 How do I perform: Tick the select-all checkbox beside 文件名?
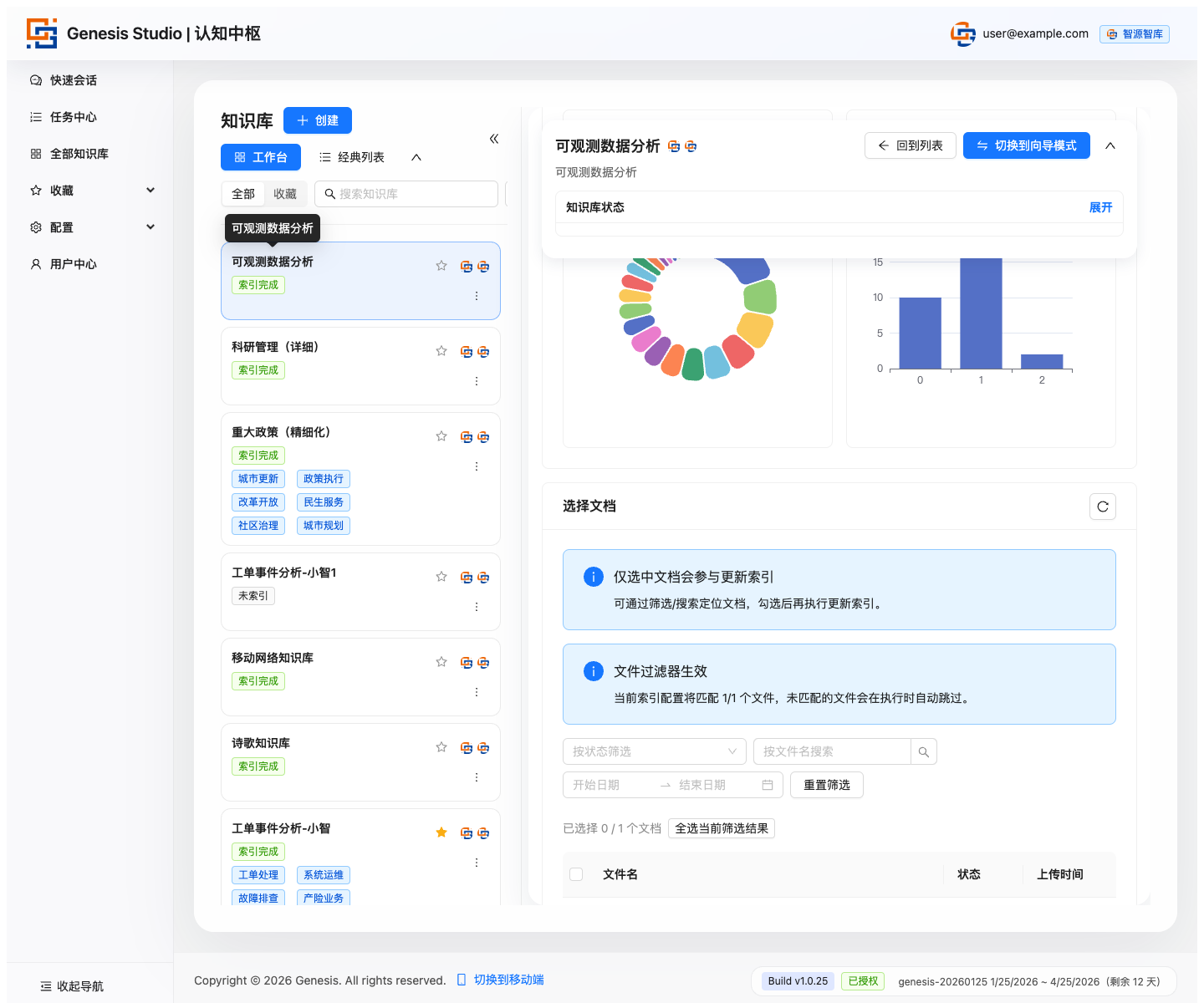(576, 874)
